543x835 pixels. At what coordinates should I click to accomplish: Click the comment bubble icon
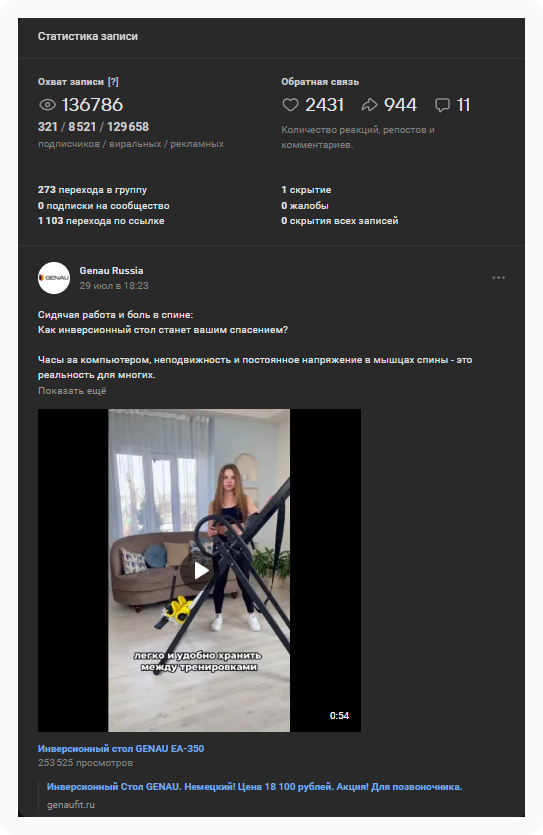[442, 105]
